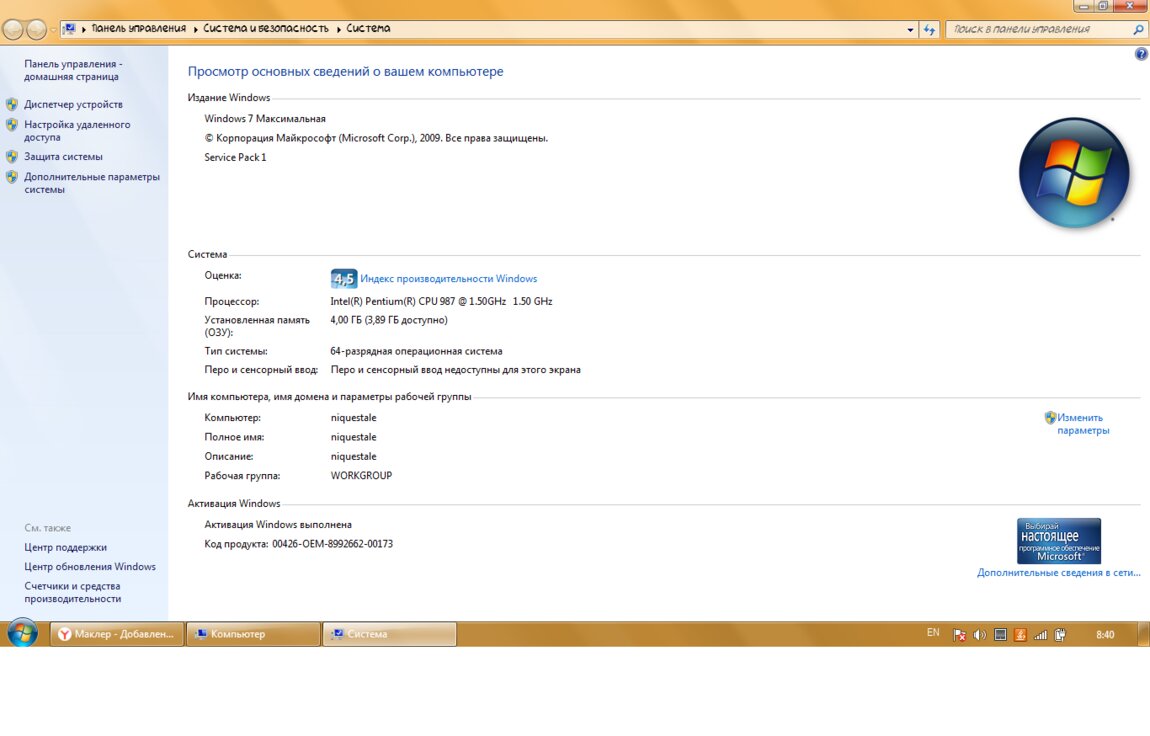Expand the arrow after Панель управления breadcrumb
This screenshot has height=736, width=1150.
tap(195, 29)
